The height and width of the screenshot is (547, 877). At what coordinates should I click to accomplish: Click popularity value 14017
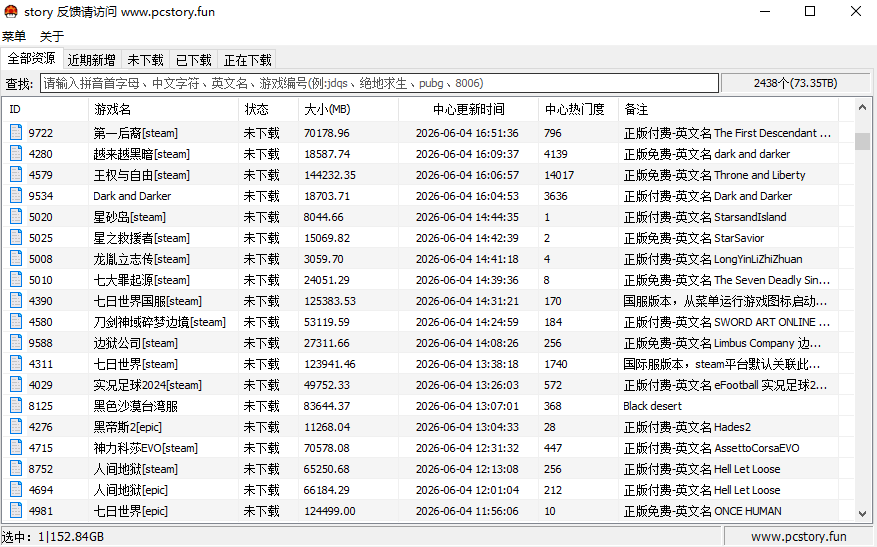tap(559, 175)
